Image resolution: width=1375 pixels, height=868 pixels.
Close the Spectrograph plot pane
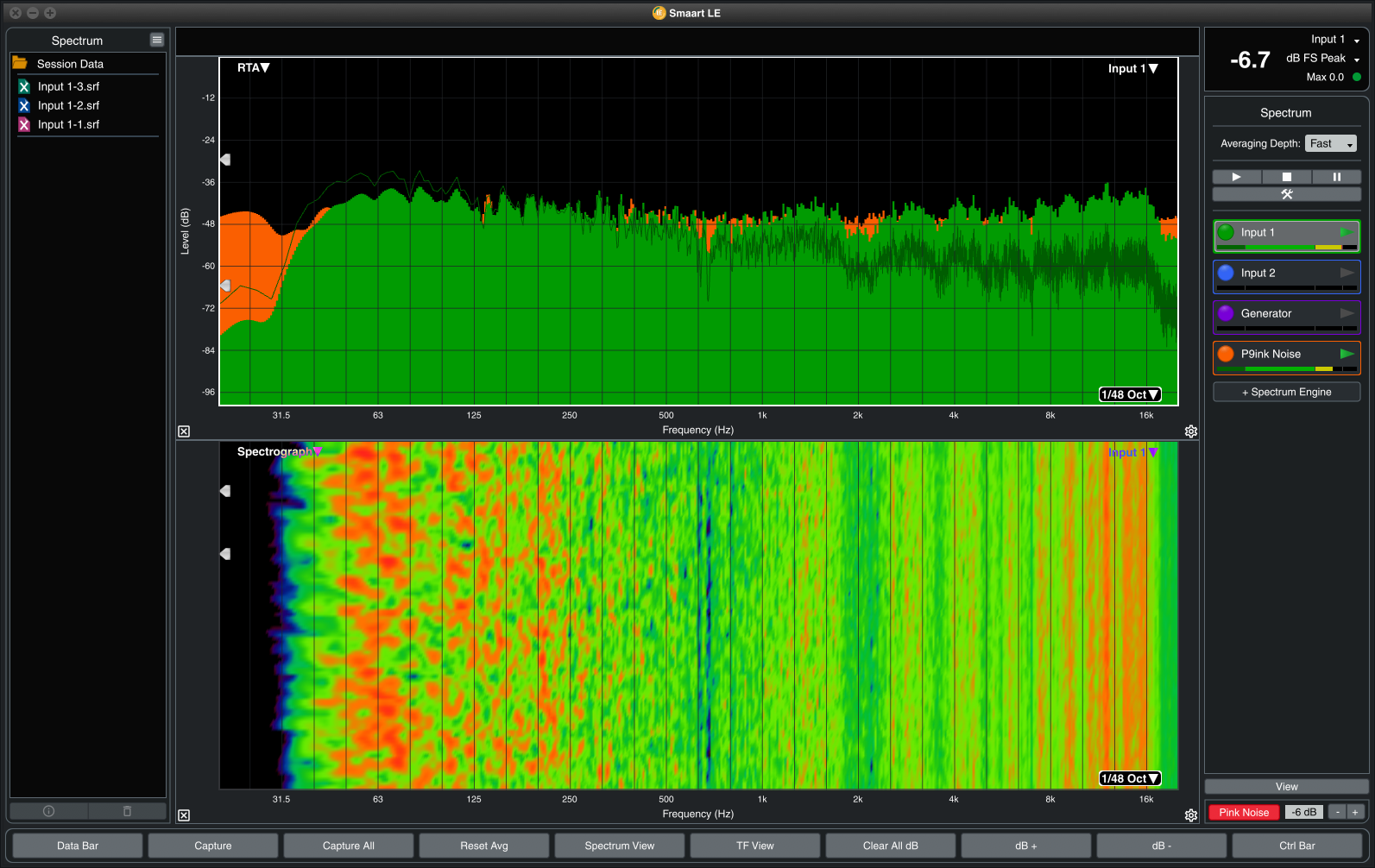[x=184, y=815]
